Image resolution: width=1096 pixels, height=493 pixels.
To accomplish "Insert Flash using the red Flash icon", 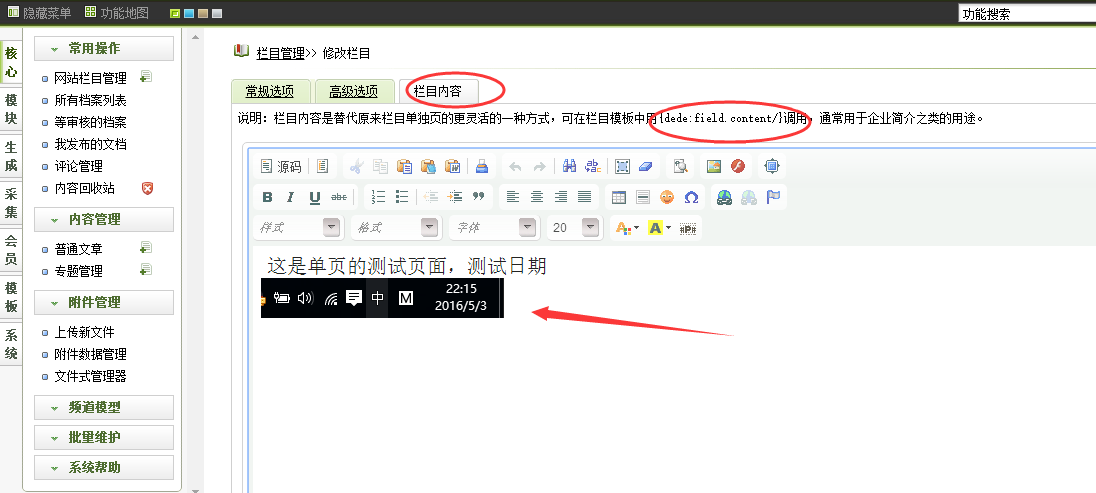I will 737,166.
